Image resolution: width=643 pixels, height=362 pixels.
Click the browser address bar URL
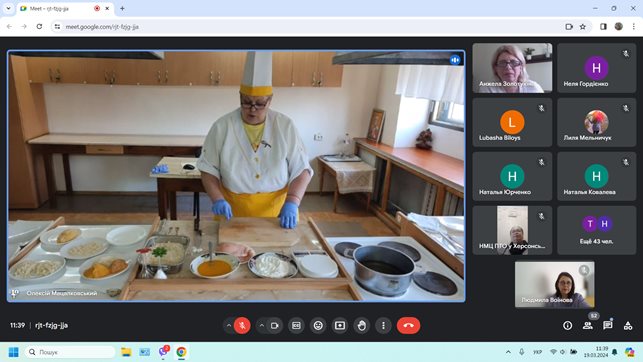tap(102, 27)
